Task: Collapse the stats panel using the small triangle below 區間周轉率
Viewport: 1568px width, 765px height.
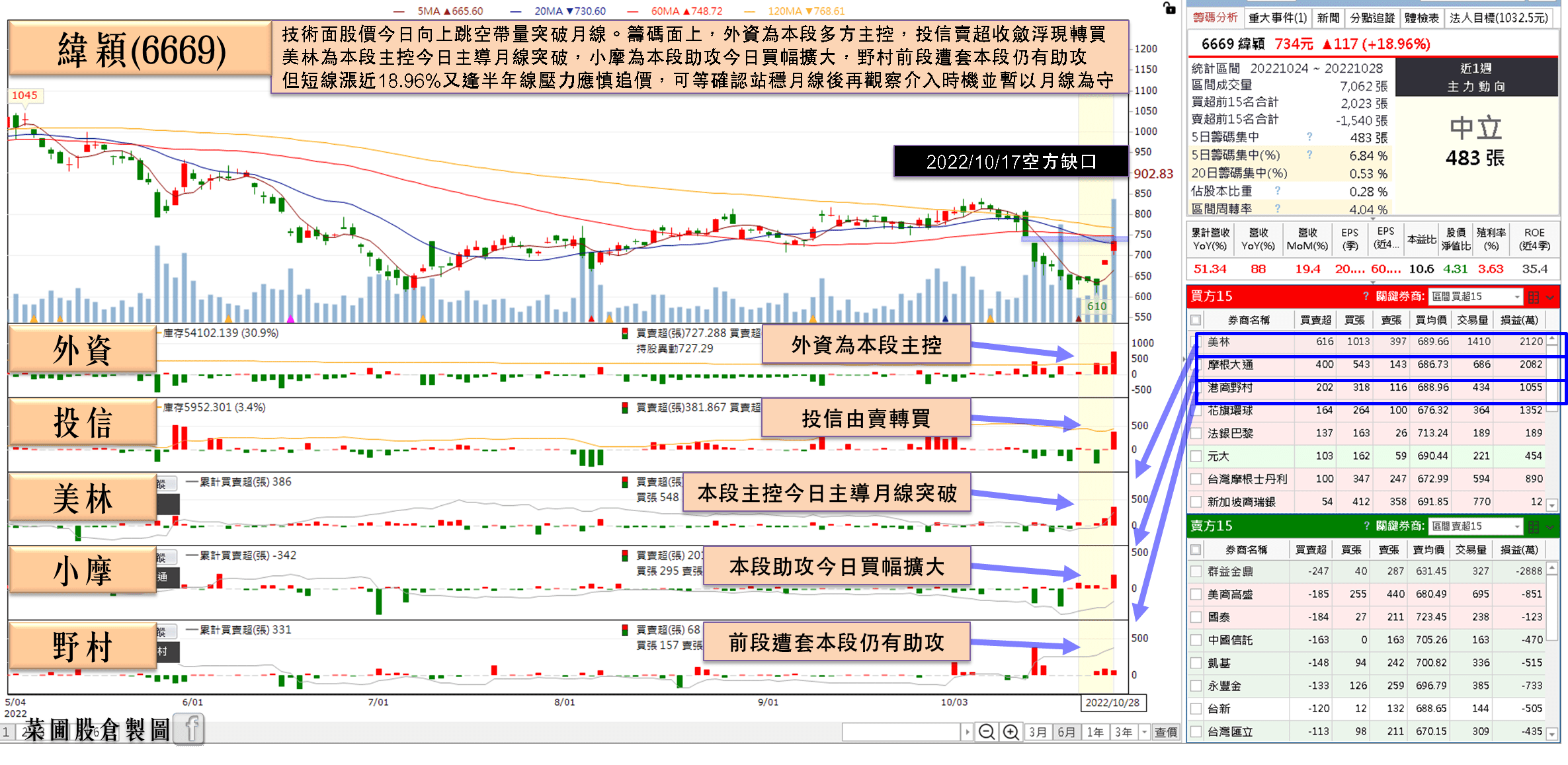Action: 1372,218
